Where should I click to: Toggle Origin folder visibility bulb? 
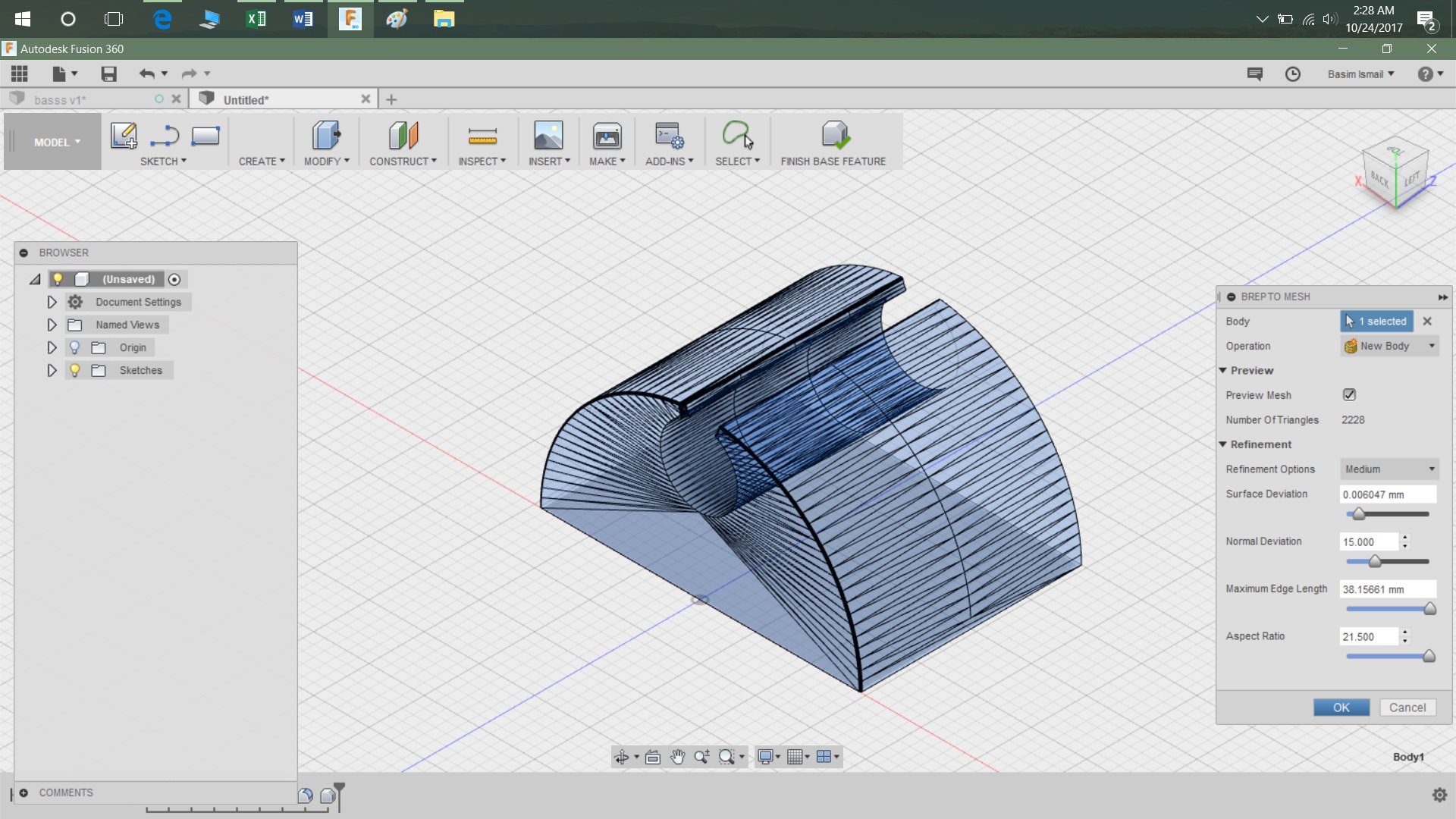(x=74, y=347)
